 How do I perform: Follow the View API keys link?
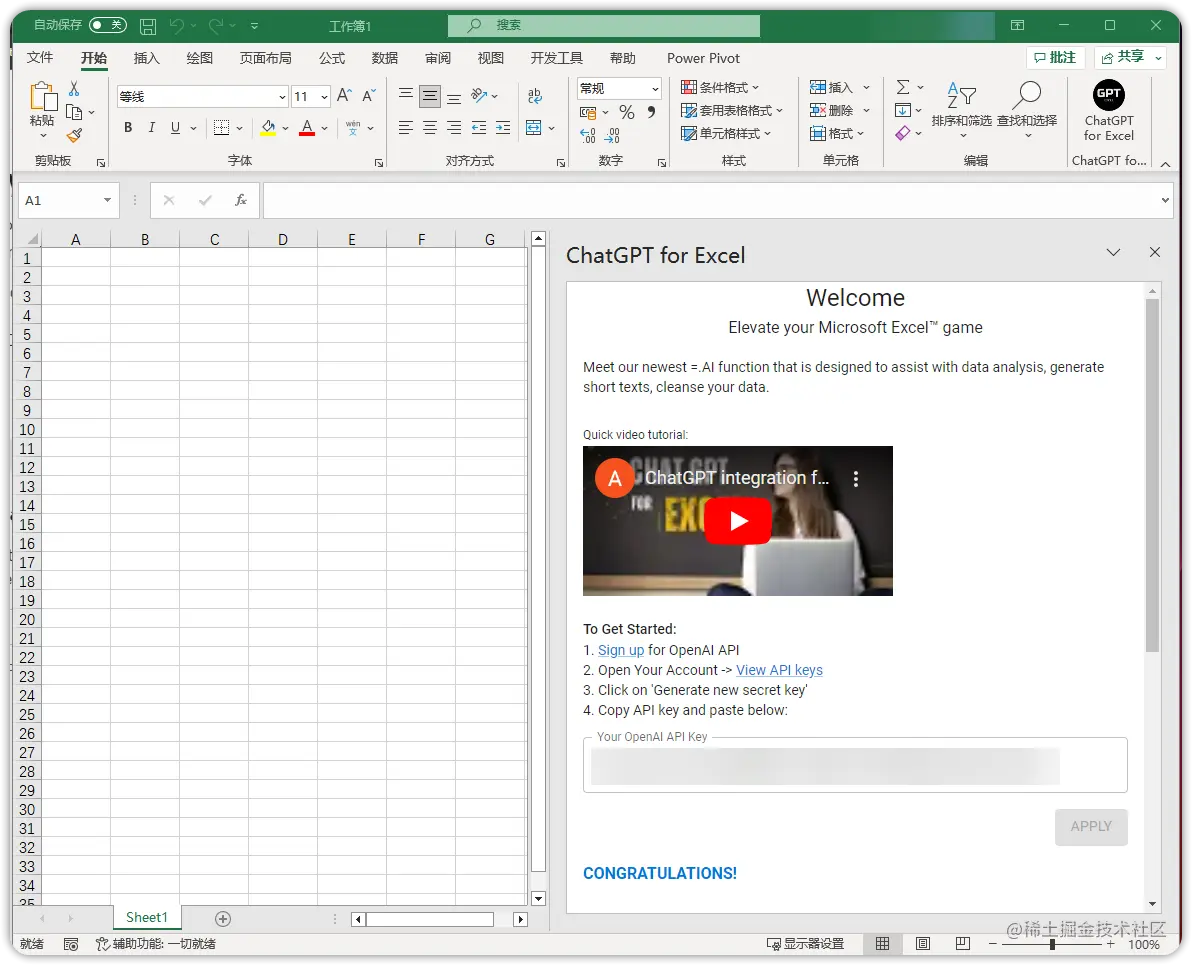(x=779, y=670)
